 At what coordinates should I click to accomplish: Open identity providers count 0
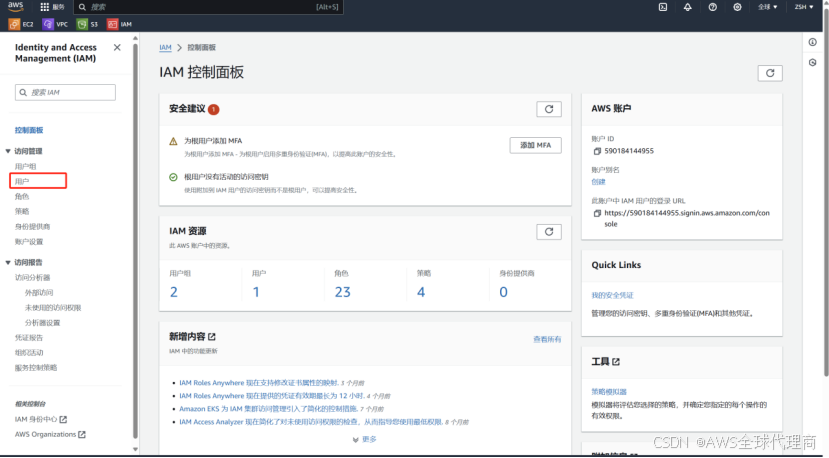503,292
